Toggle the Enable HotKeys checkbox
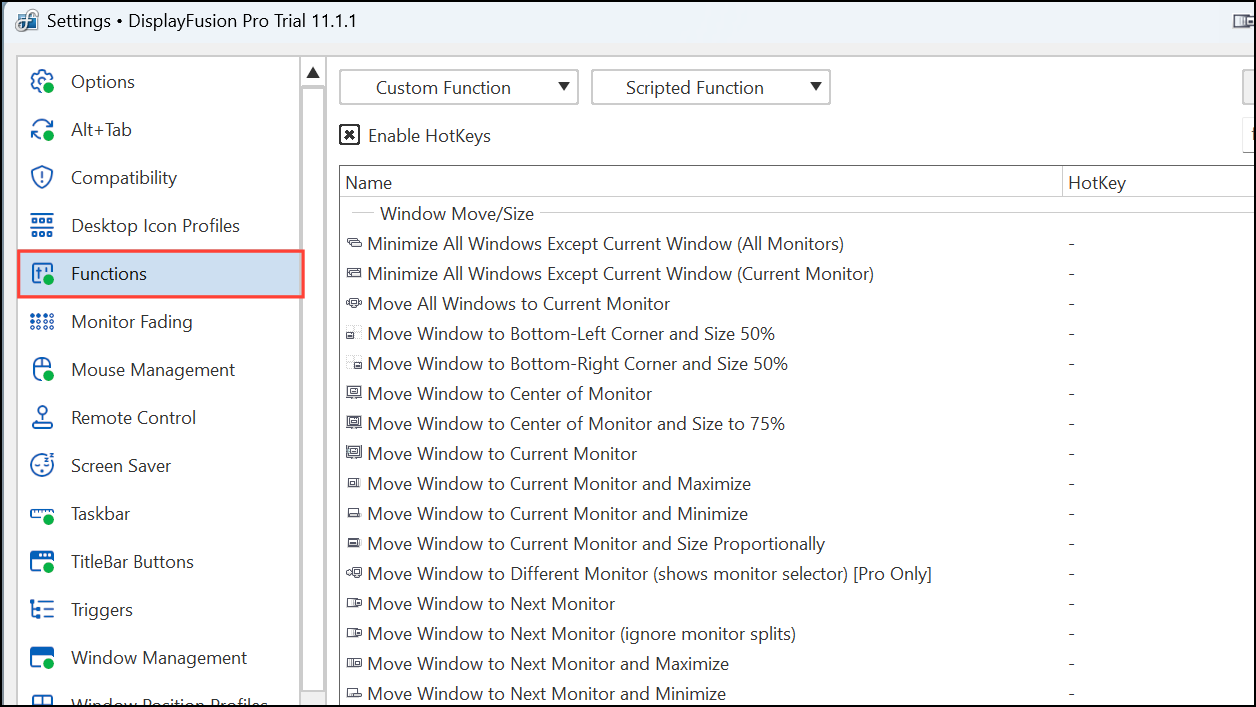Screen dimensions: 1256x707 click(x=349, y=135)
